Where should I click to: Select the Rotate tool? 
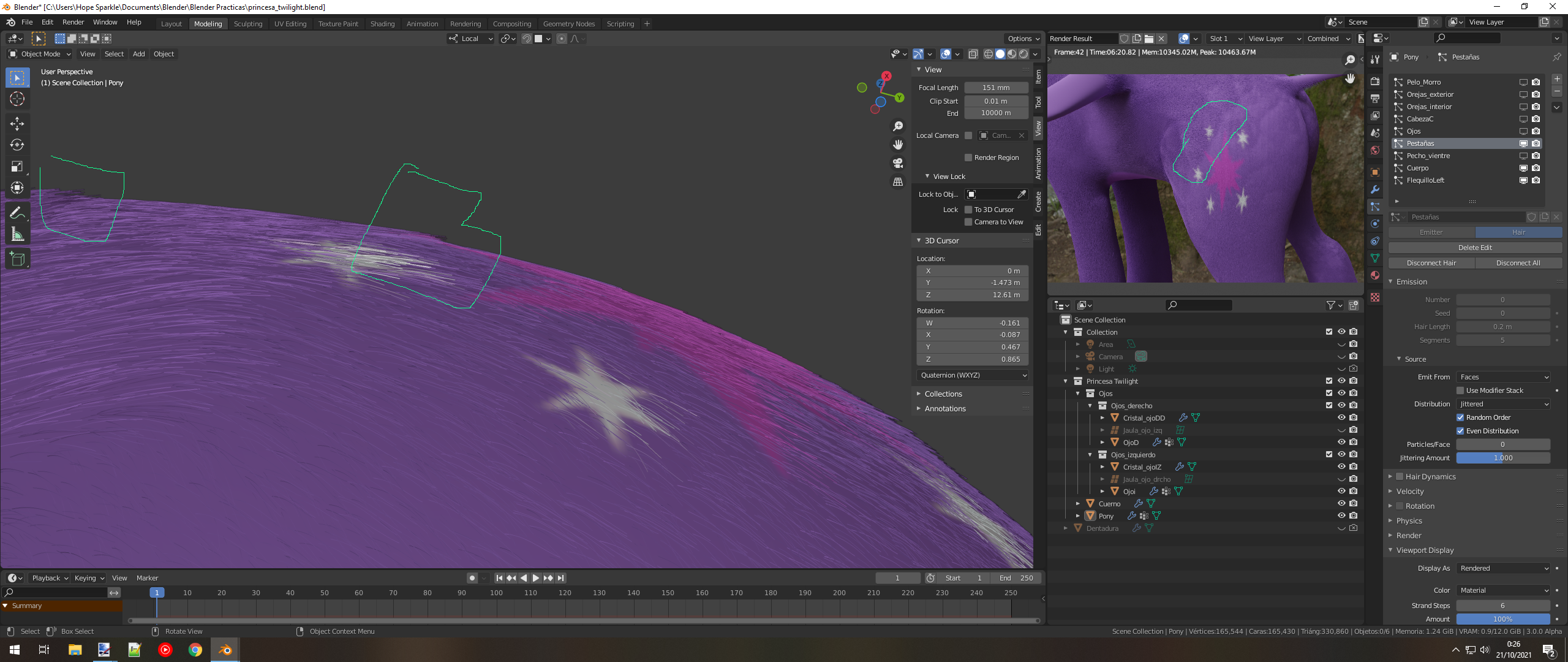[x=17, y=145]
